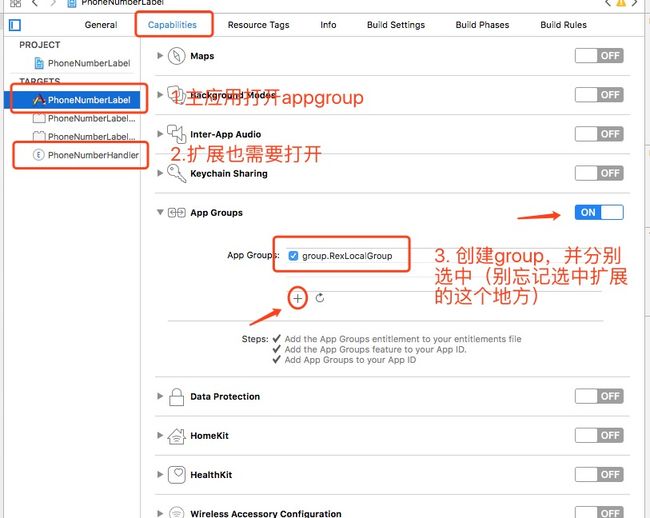Switch to the Capabilities tab

click(x=172, y=25)
